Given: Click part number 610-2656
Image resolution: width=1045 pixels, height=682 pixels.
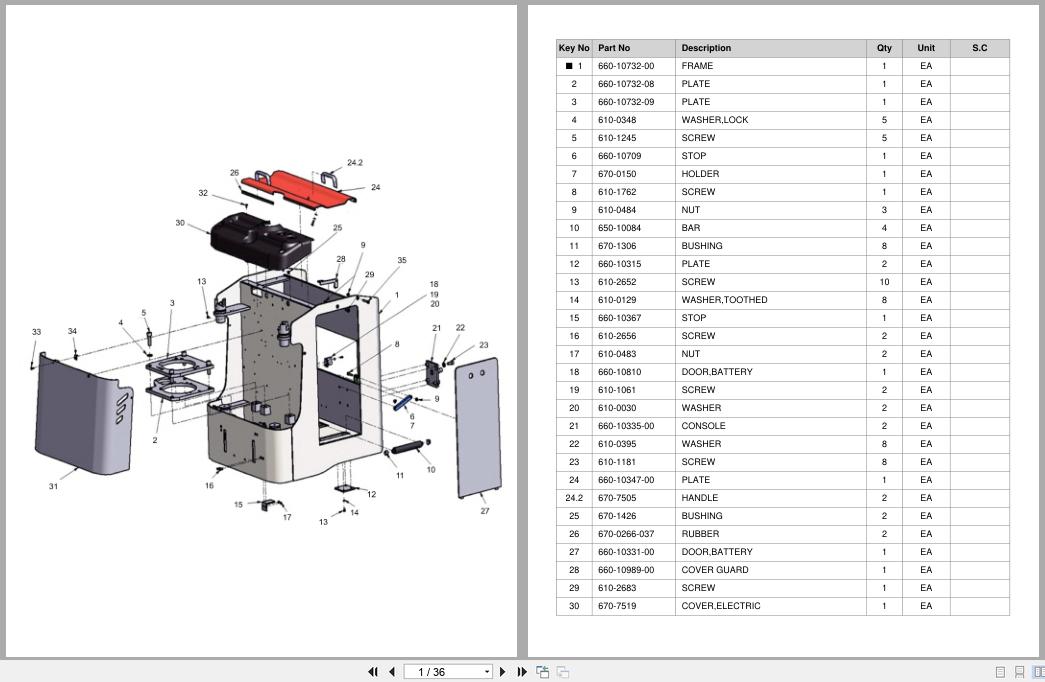Looking at the screenshot, I should coord(617,336).
